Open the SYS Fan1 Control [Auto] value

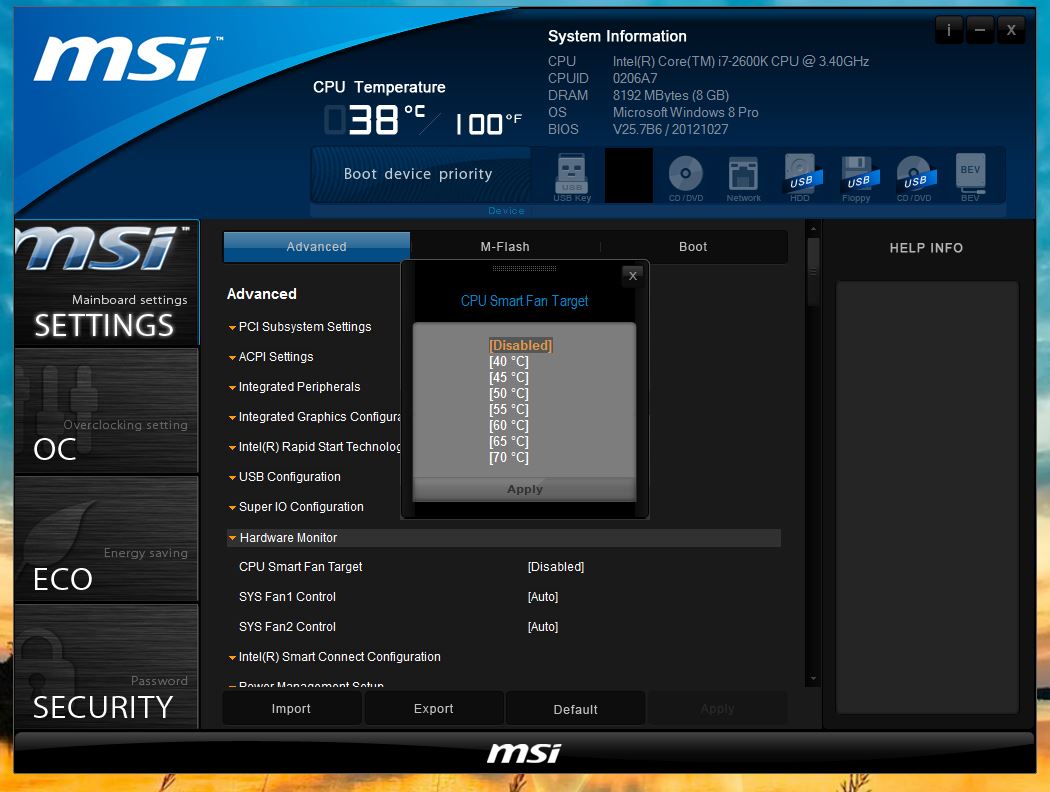[x=543, y=597]
